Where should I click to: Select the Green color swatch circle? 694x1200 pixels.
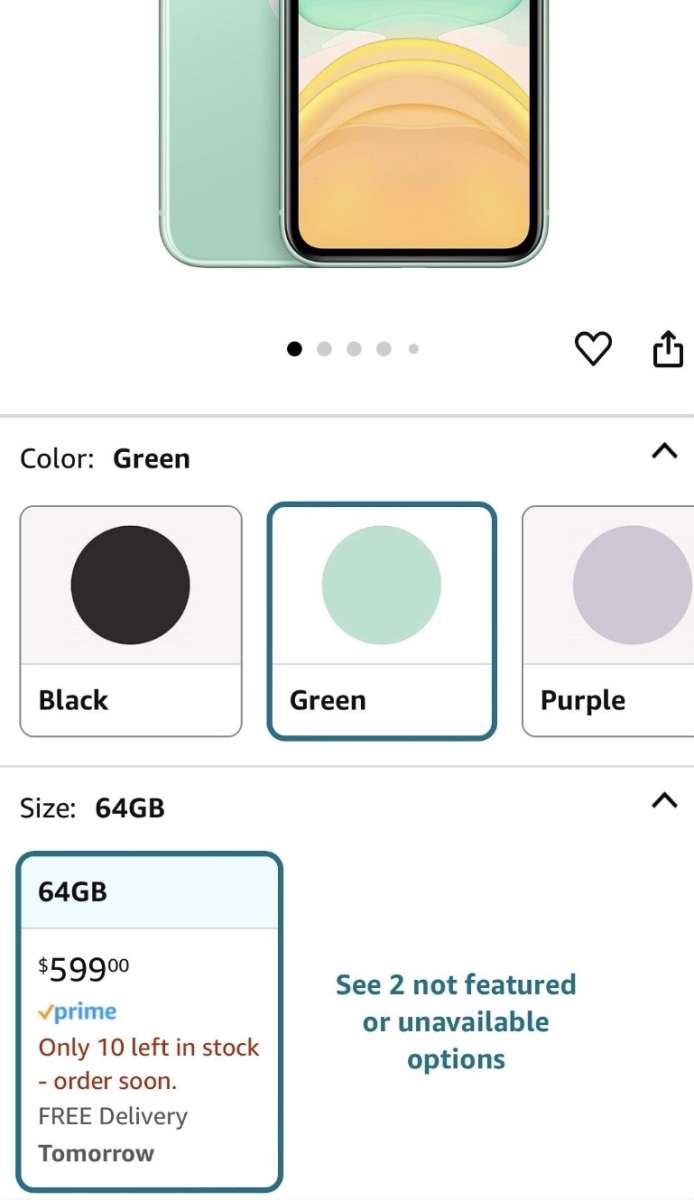tap(381, 585)
